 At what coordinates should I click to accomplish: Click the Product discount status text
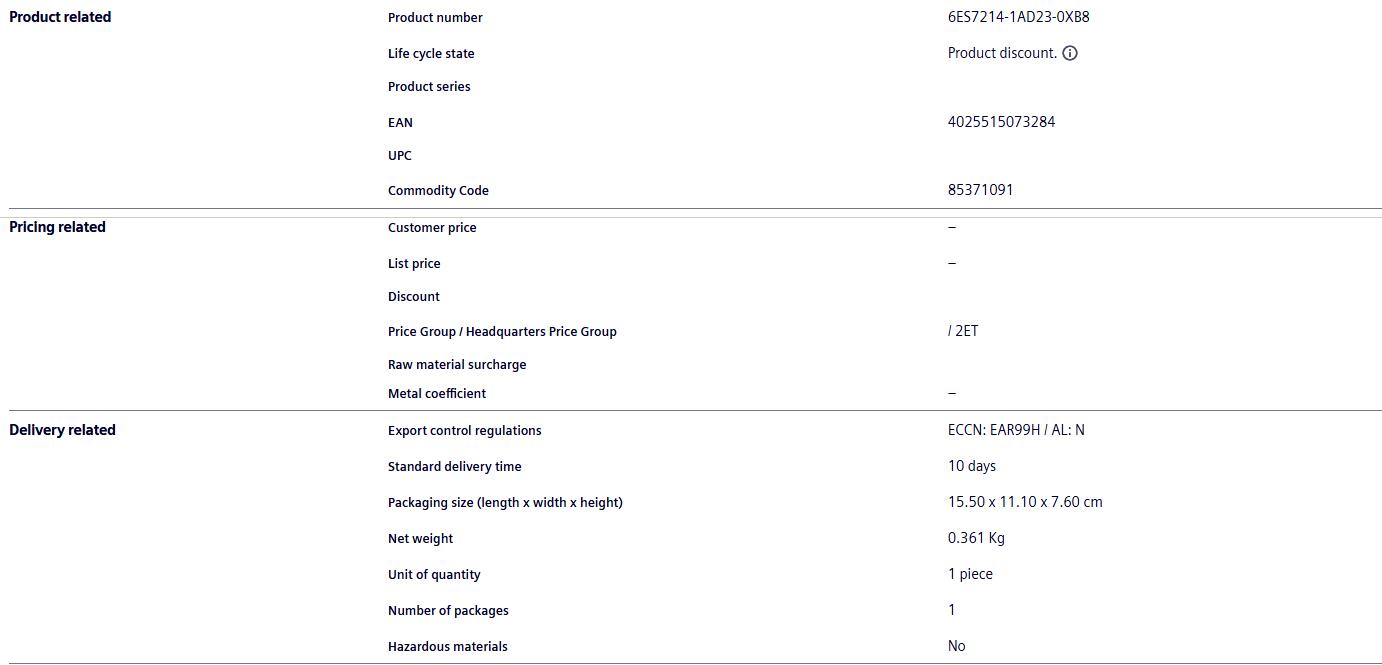(1002, 53)
